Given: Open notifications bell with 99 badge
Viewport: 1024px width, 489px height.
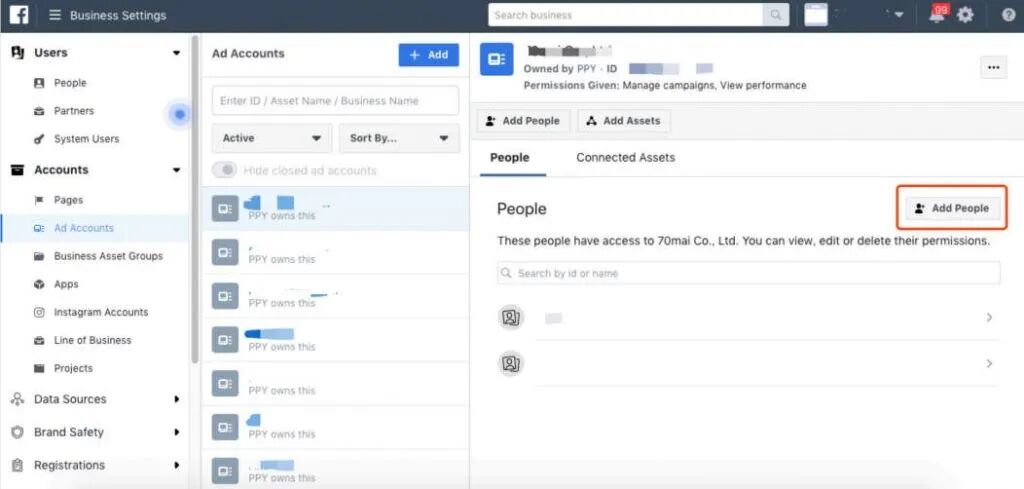Looking at the screenshot, I should click(x=937, y=14).
